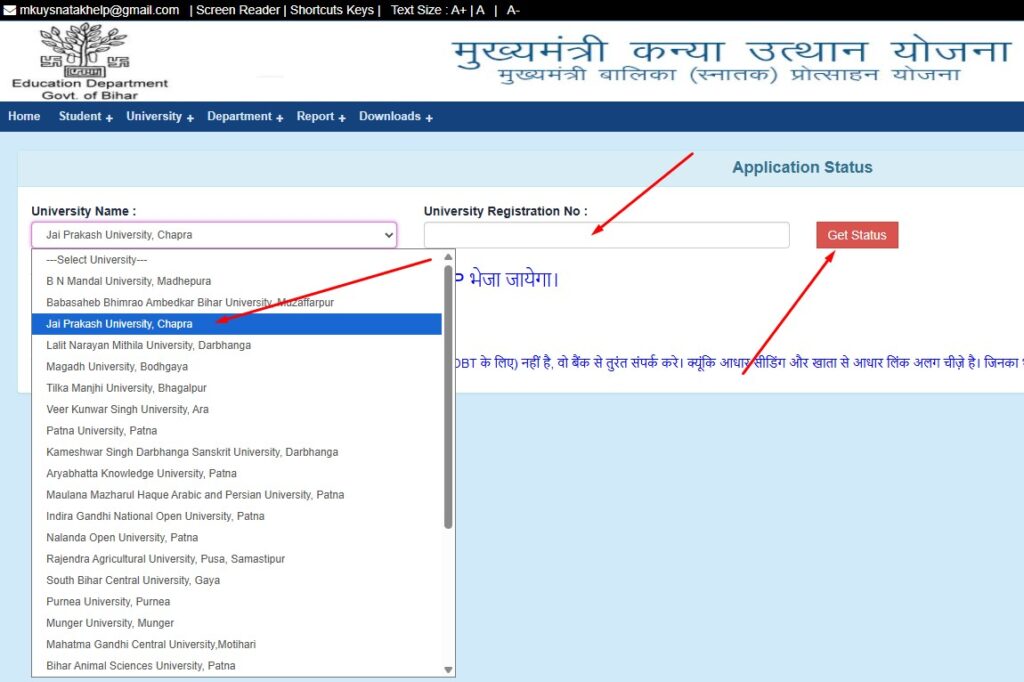The height and width of the screenshot is (682, 1024).
Task: Click the Get Status button
Action: point(857,235)
